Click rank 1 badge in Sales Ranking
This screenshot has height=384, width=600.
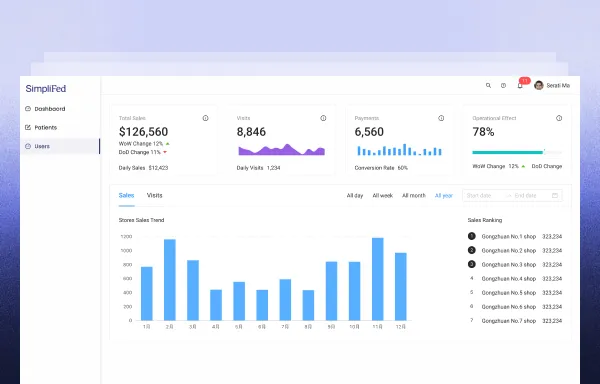click(x=472, y=236)
